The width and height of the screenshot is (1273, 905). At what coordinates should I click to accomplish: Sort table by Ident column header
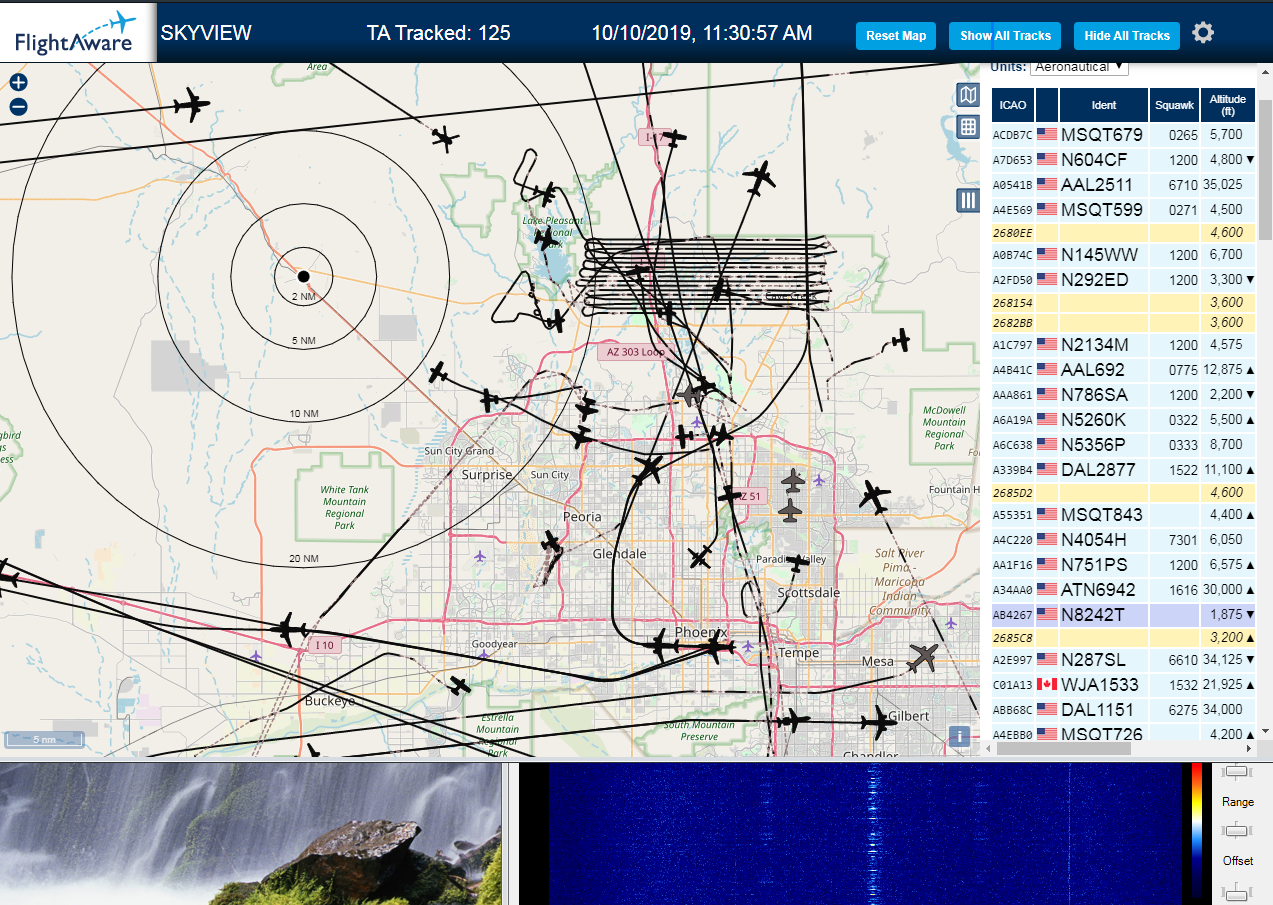click(x=1104, y=105)
